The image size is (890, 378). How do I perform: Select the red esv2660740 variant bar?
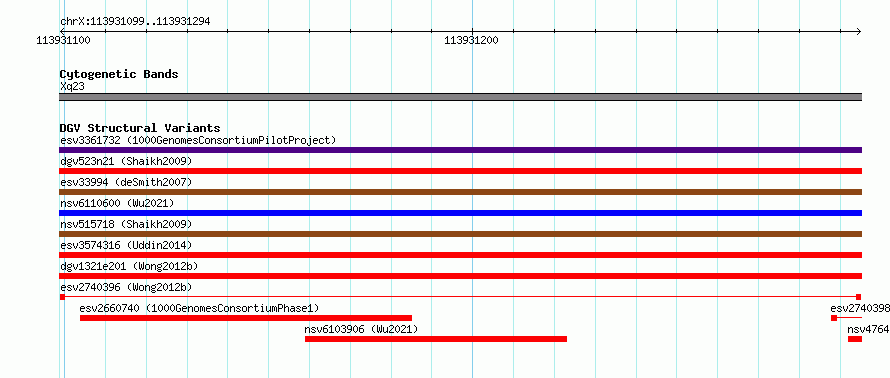click(x=246, y=318)
